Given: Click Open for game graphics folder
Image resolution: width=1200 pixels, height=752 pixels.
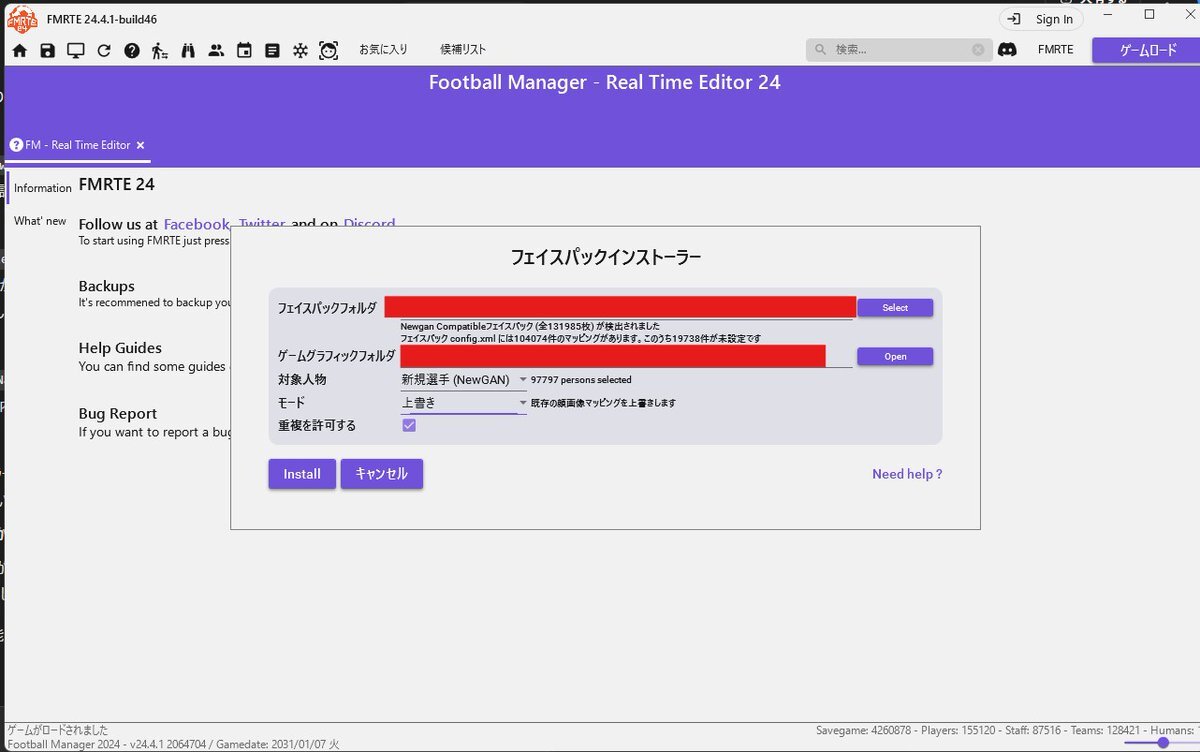Looking at the screenshot, I should pyautogui.click(x=895, y=356).
